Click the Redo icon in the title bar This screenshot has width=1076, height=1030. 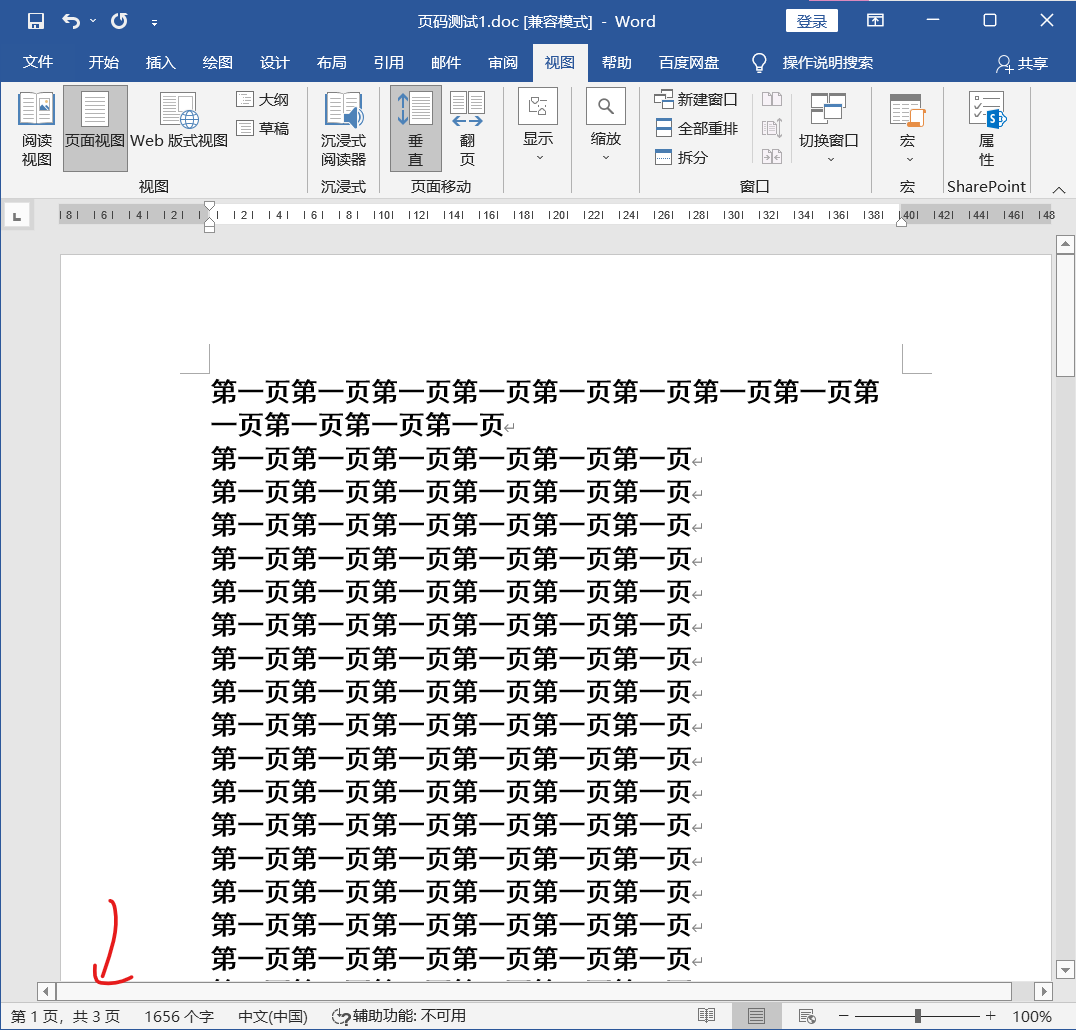pyautogui.click(x=119, y=21)
